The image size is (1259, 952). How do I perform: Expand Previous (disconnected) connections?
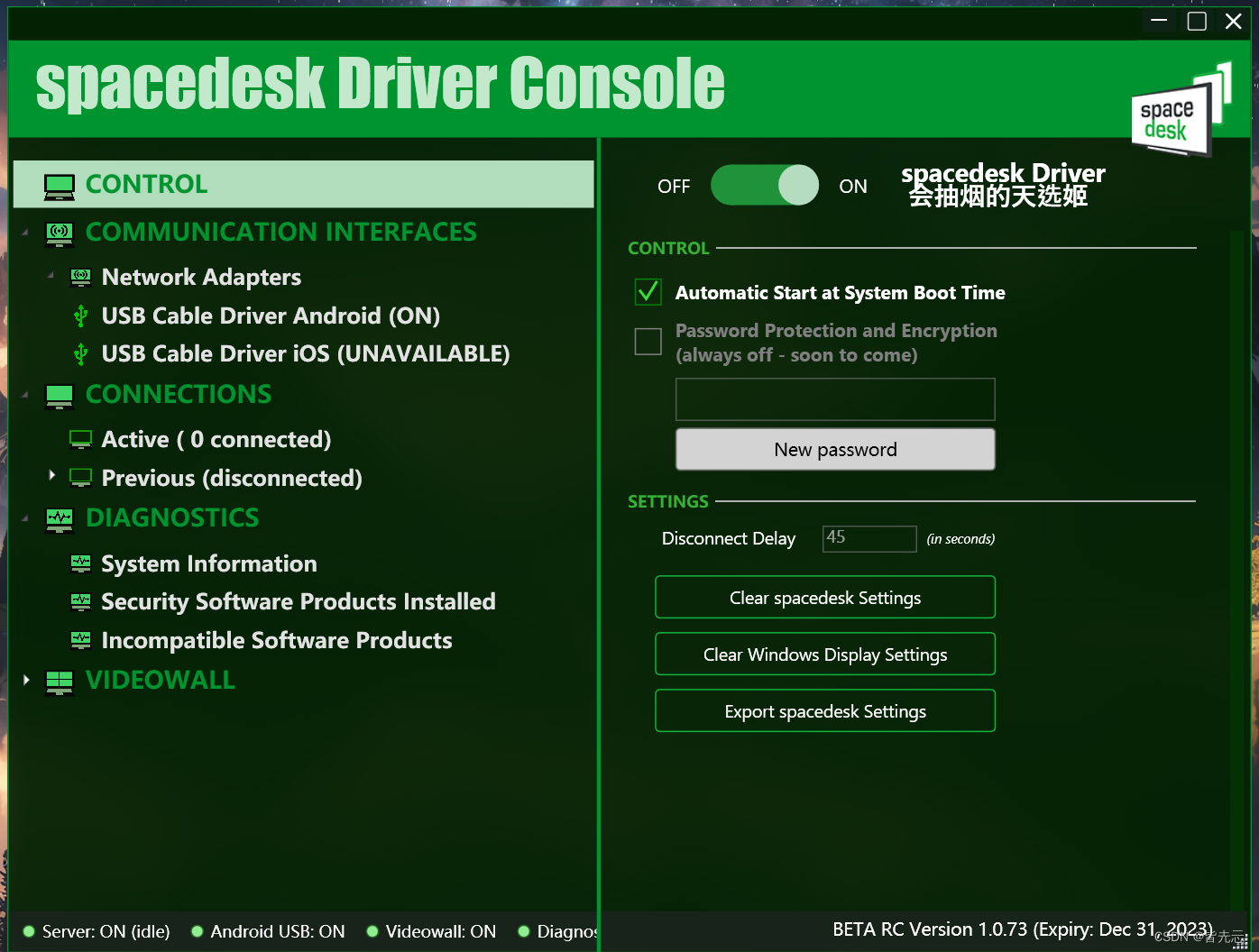pyautogui.click(x=51, y=476)
